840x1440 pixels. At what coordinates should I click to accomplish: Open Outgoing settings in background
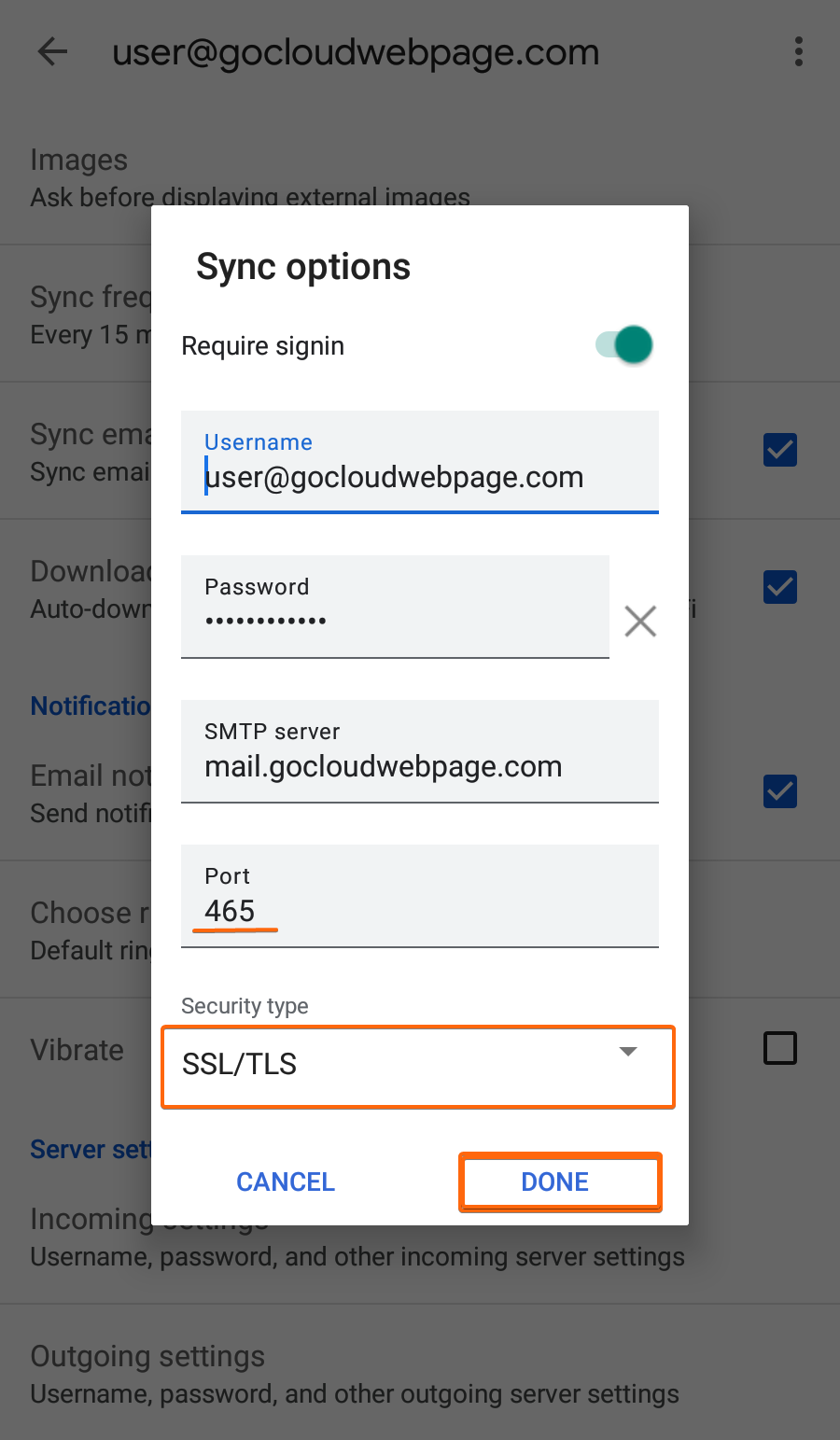[420, 1374]
